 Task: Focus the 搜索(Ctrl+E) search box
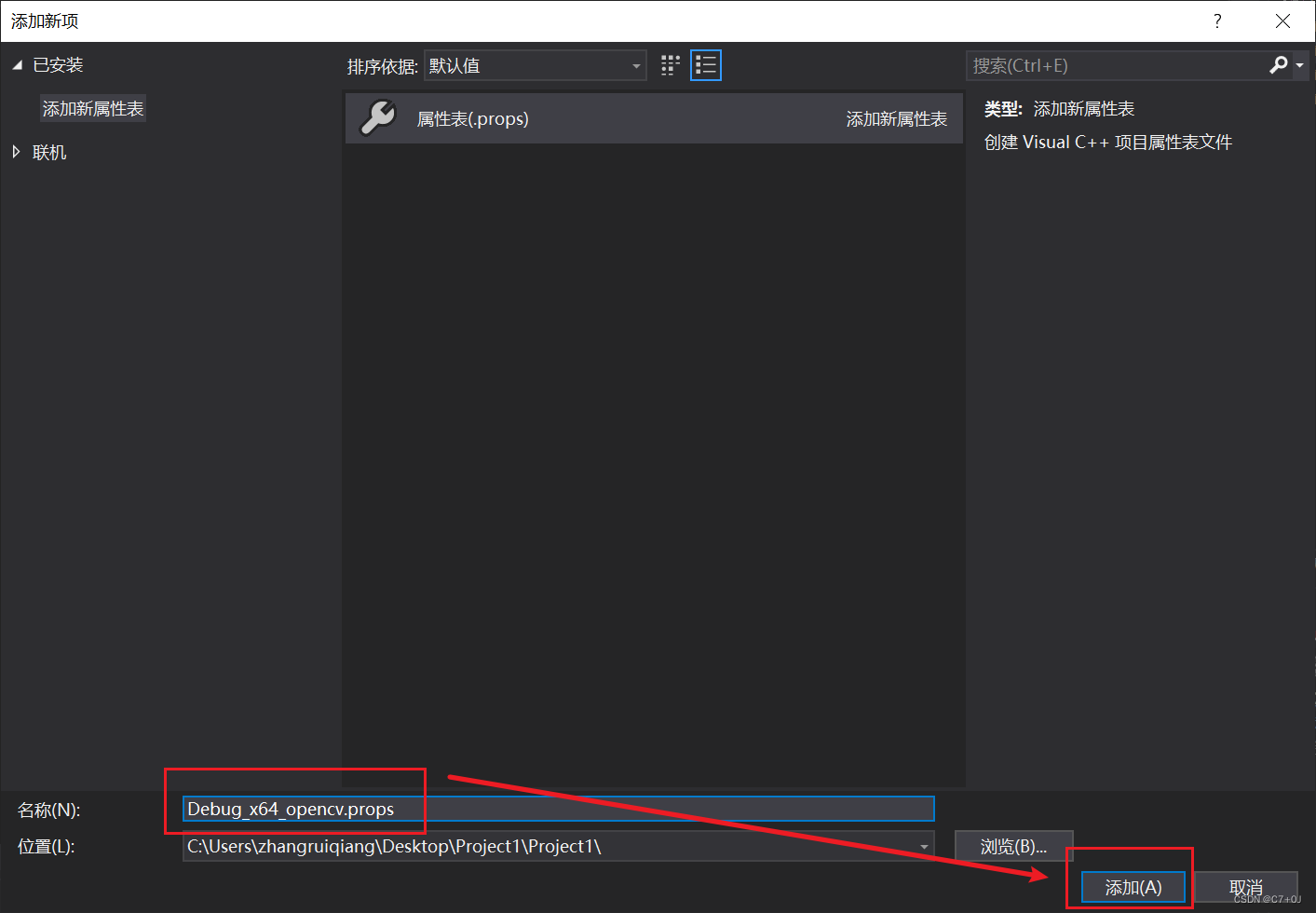(x=1118, y=65)
